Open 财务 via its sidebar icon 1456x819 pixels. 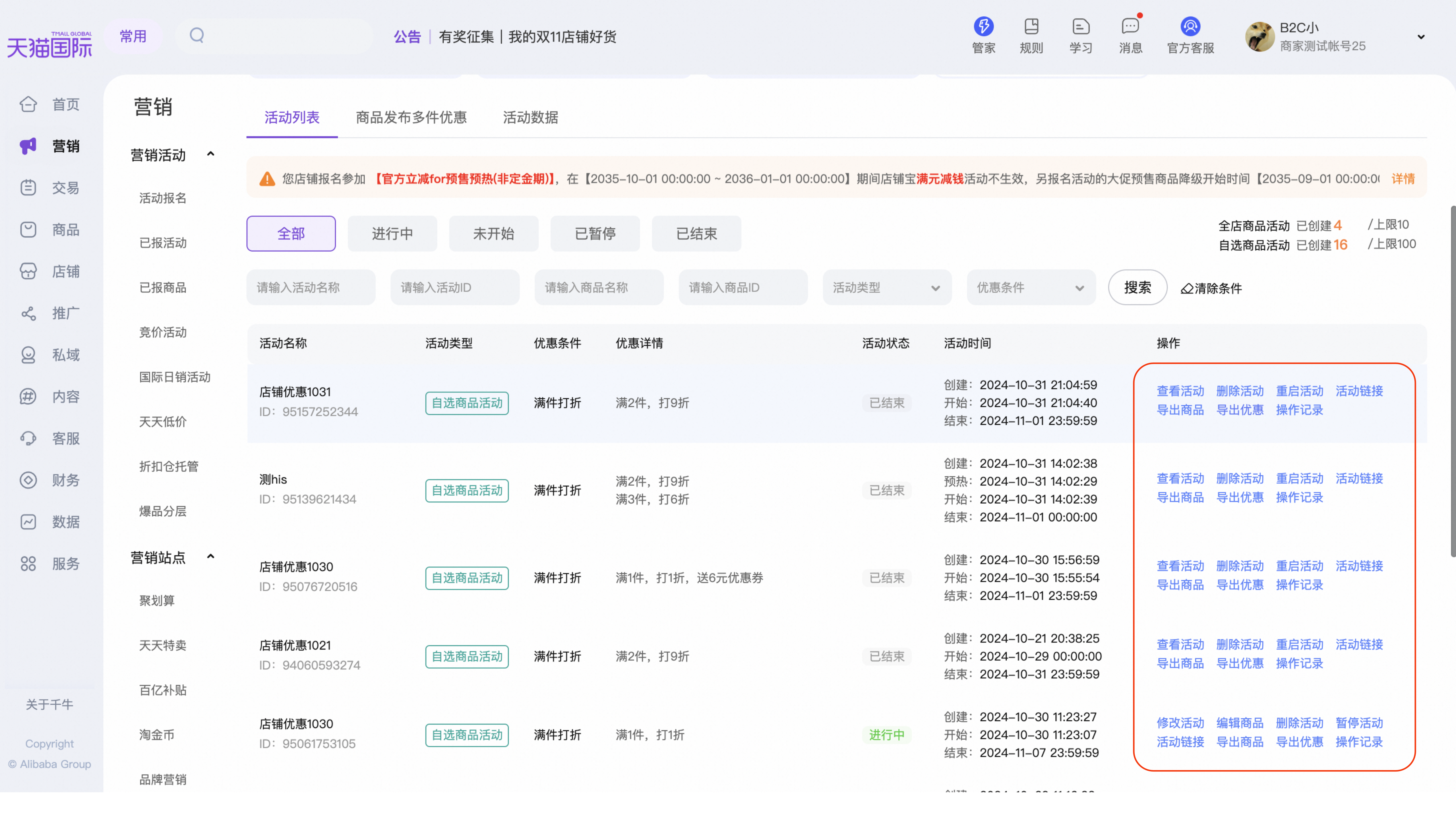pos(28,480)
